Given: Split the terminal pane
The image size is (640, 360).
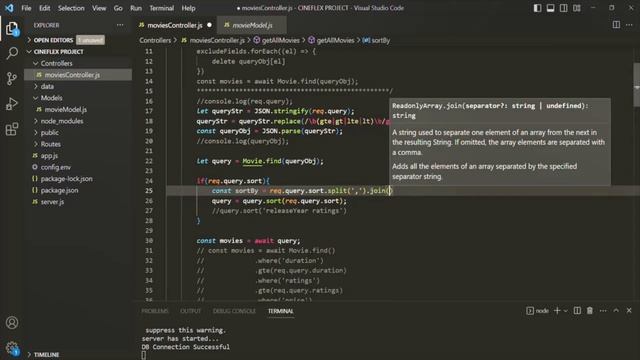Looking at the screenshot, I should click(577, 311).
